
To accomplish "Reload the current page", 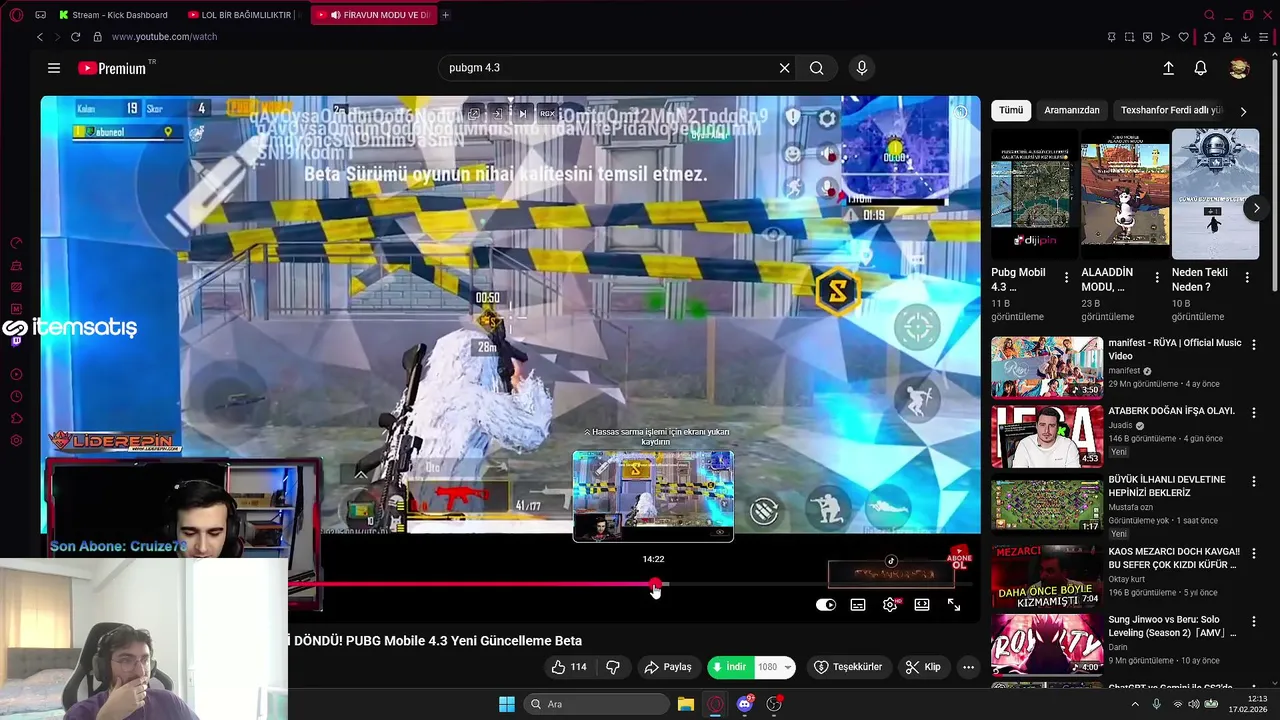I will tap(75, 37).
